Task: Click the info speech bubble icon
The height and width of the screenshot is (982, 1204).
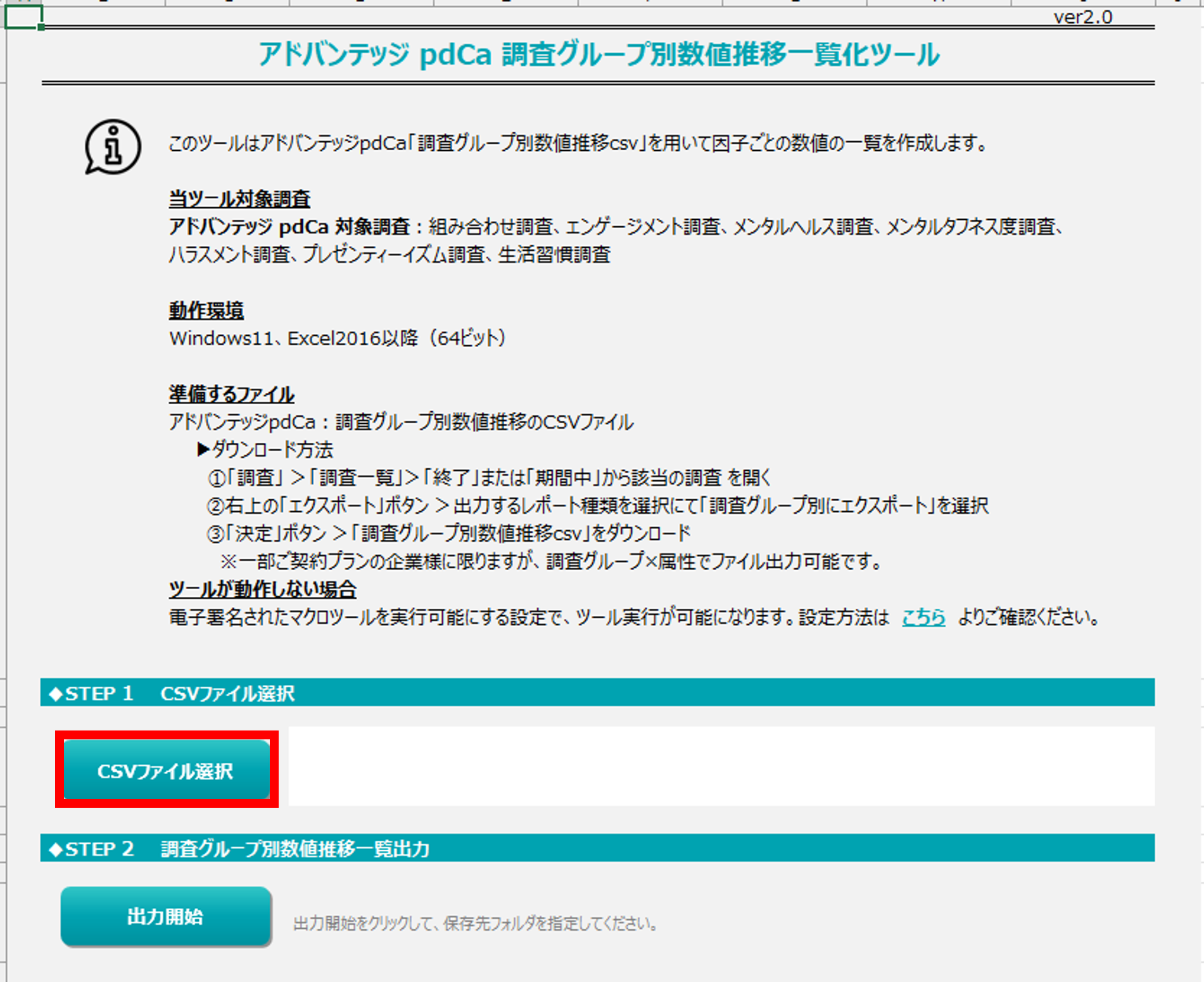Action: point(113,146)
